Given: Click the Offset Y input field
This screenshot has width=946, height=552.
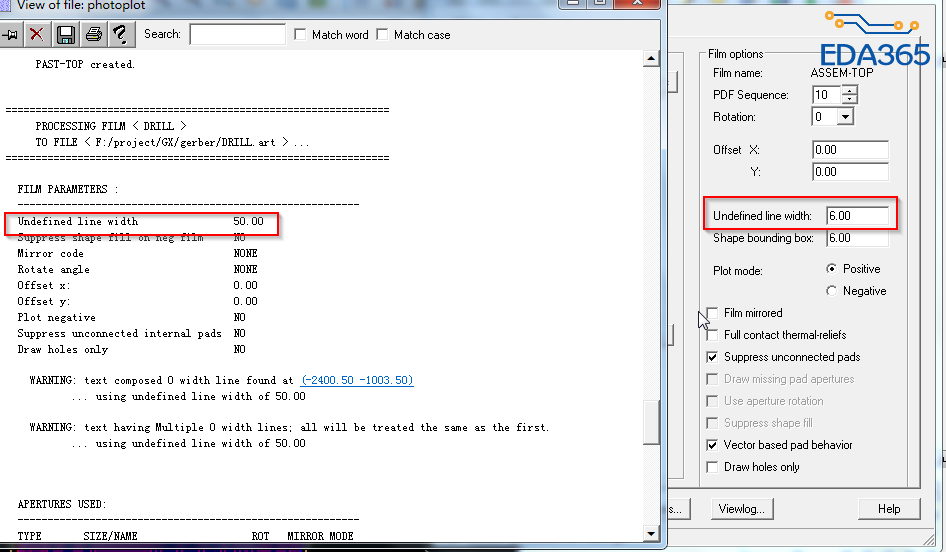Looking at the screenshot, I should coord(850,172).
